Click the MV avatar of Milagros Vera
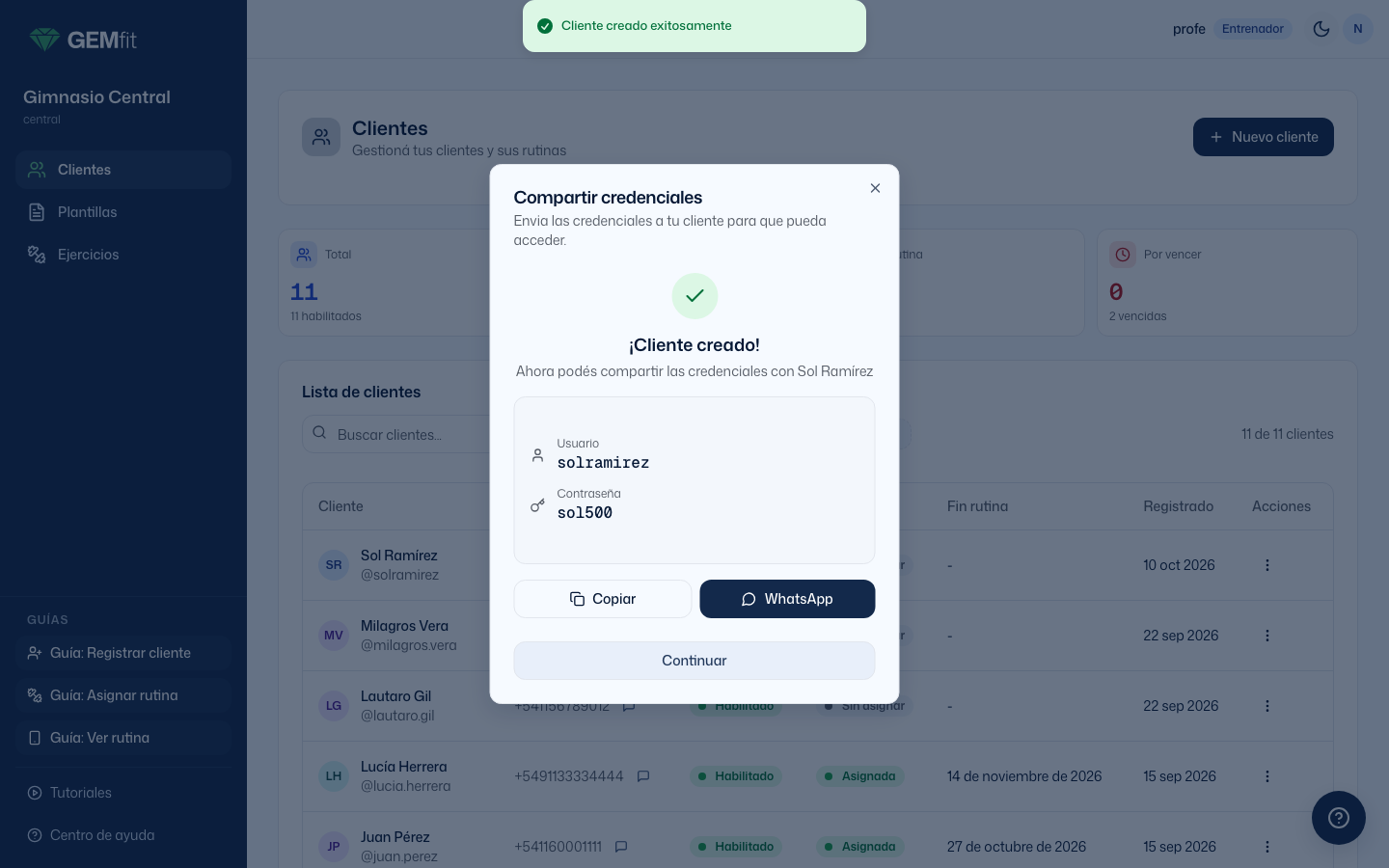The image size is (1389, 868). click(334, 636)
